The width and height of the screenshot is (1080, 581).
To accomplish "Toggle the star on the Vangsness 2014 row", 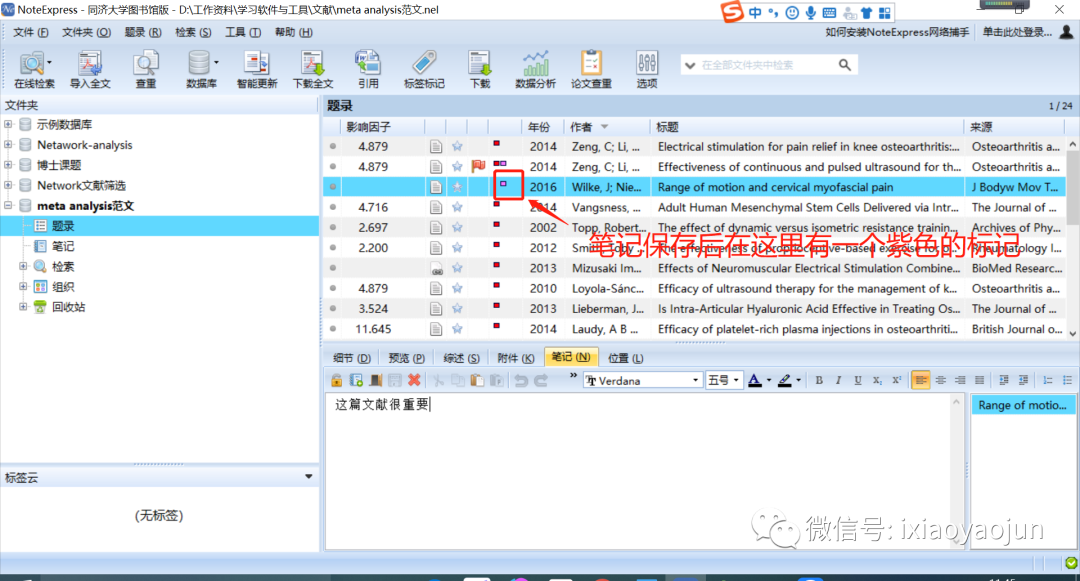I will tap(457, 207).
